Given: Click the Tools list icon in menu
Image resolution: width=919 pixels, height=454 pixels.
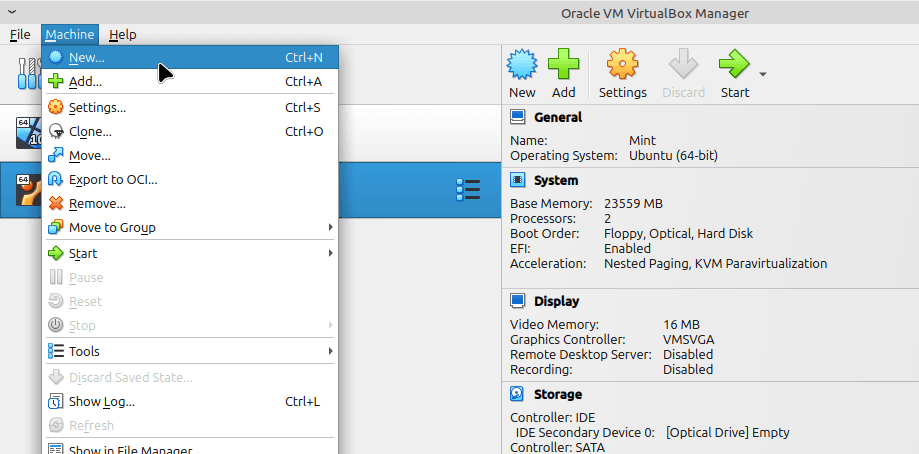Looking at the screenshot, I should pos(56,351).
